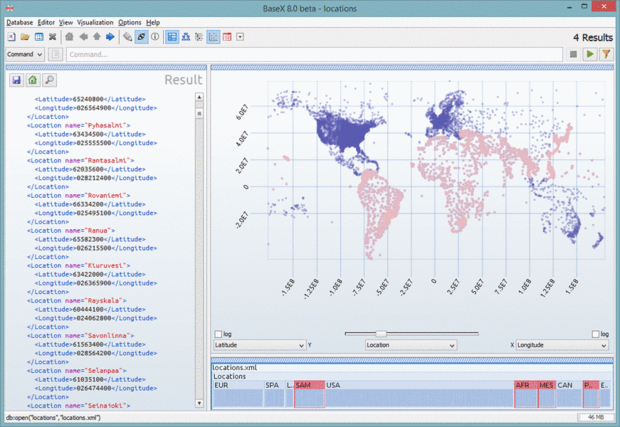Click the Location name "Selanpaa" line
This screenshot has height=427, width=620.
[x=76, y=371]
